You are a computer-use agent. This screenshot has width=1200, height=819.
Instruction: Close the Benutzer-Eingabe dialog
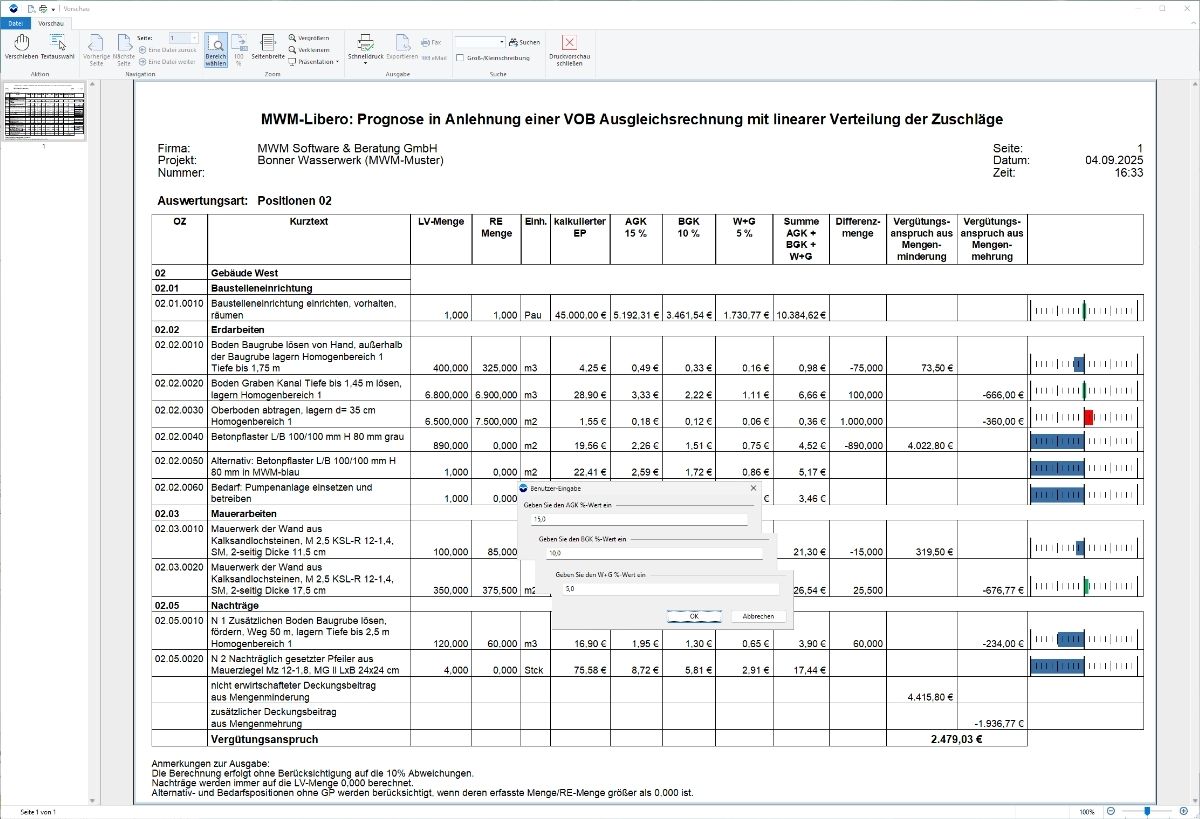point(753,488)
